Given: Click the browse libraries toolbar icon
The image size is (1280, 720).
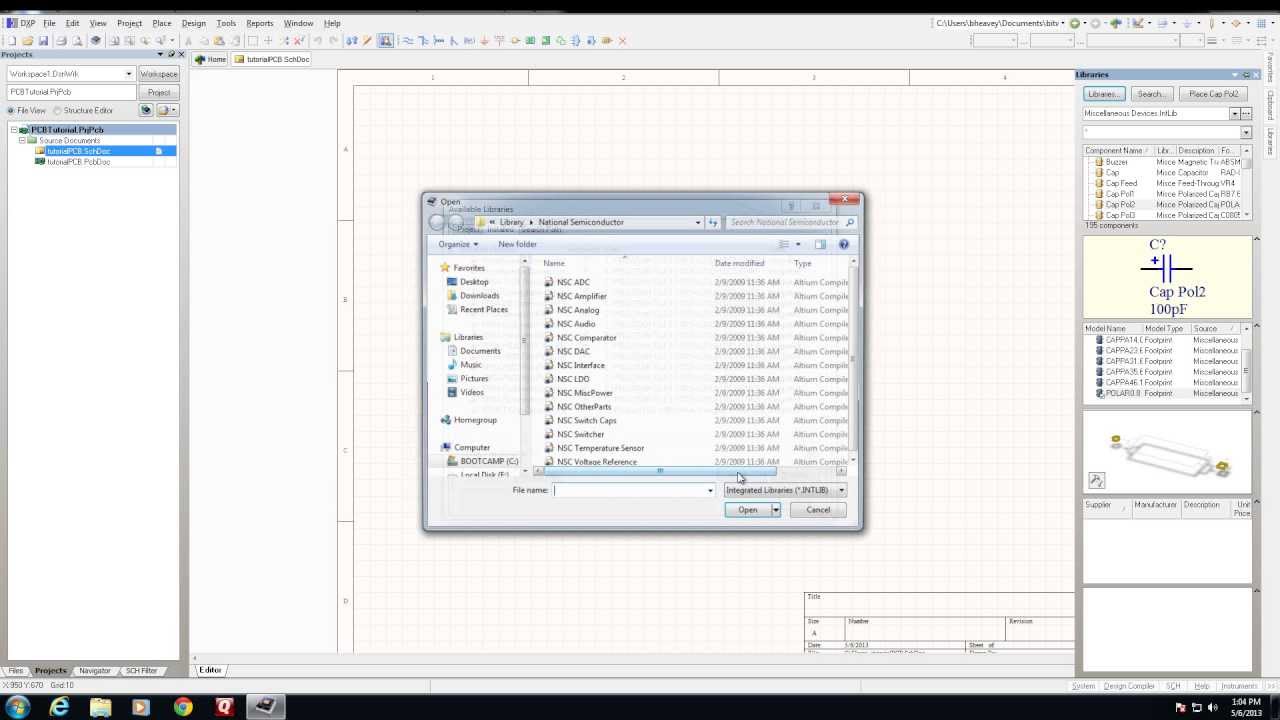Looking at the screenshot, I should [385, 41].
